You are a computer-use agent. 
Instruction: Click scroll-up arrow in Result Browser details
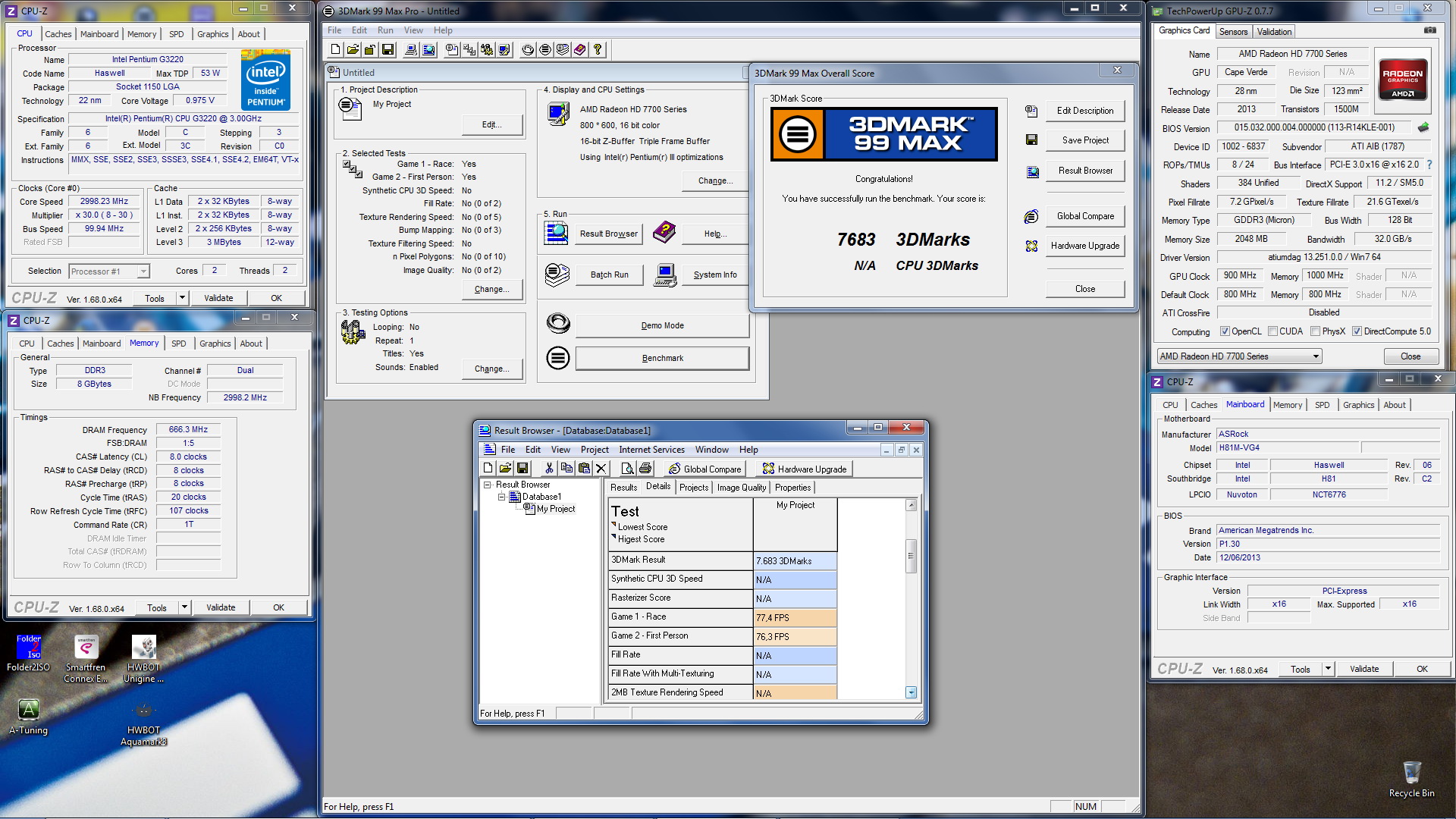(x=911, y=505)
